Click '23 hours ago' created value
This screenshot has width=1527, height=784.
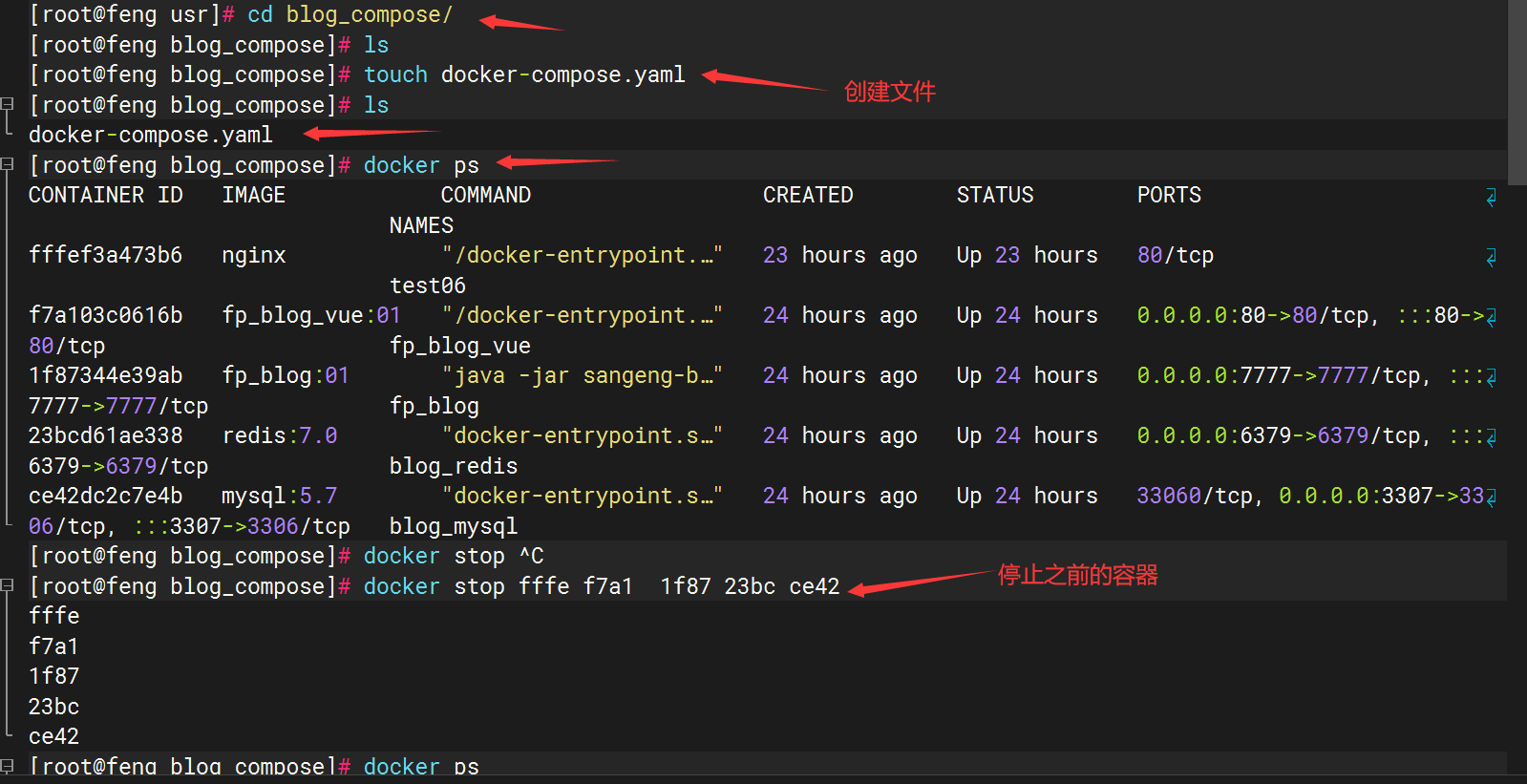pyautogui.click(x=840, y=255)
